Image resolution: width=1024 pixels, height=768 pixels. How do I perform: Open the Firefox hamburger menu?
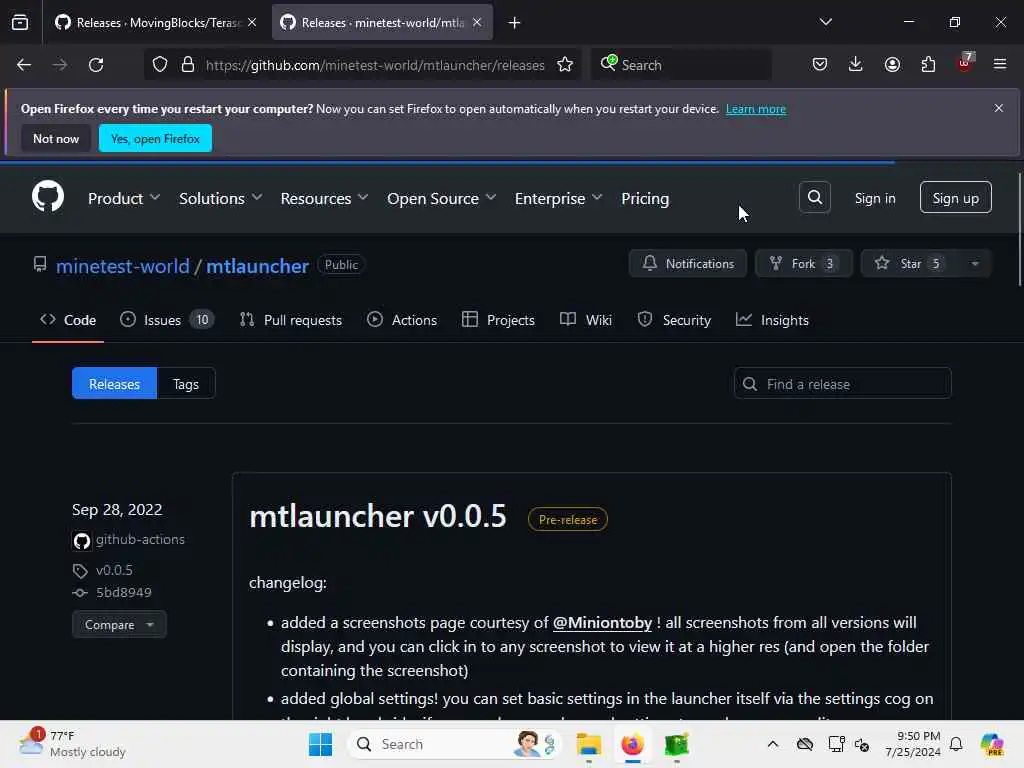[x=1000, y=64]
